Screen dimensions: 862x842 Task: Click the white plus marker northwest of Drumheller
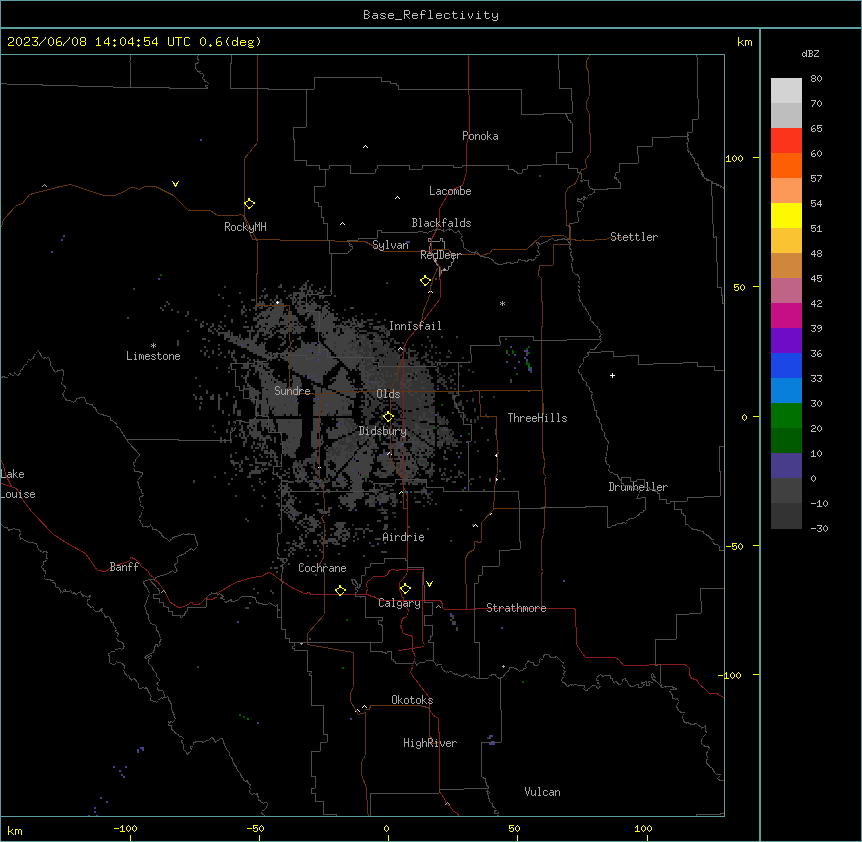[612, 375]
